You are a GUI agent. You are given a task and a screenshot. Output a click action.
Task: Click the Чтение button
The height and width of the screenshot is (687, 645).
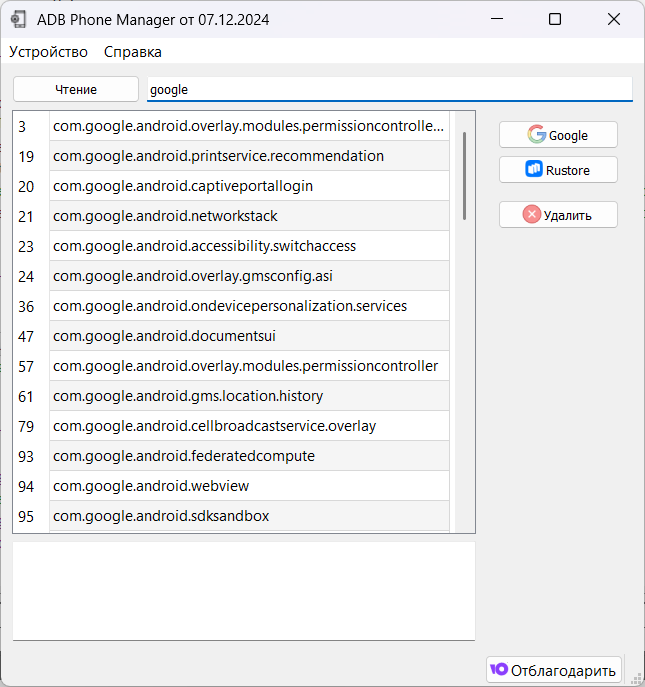coord(76,89)
